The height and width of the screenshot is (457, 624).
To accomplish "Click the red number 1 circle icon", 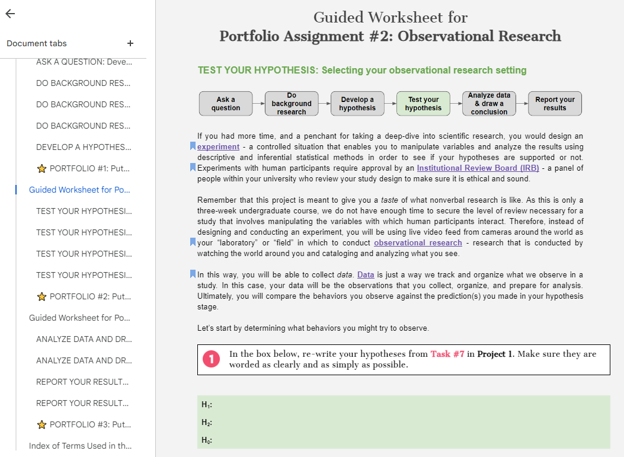I will pyautogui.click(x=211, y=359).
